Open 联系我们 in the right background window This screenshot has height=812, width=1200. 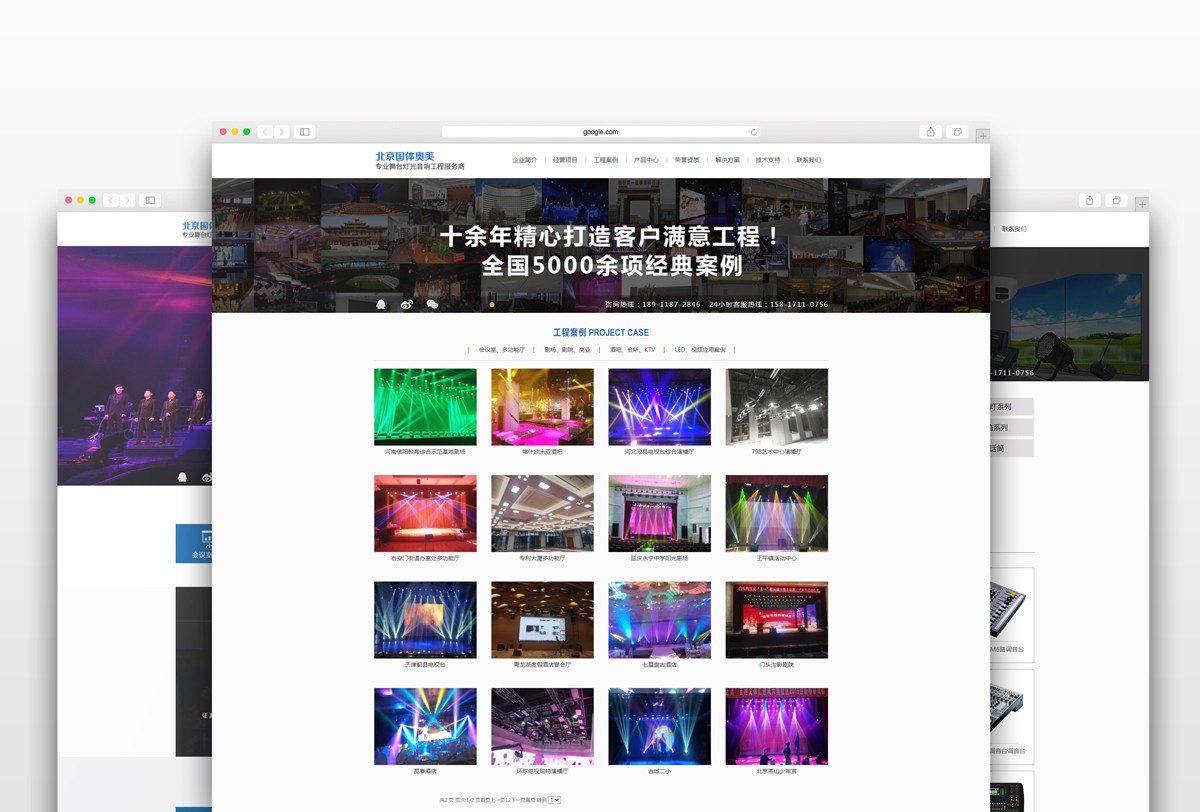tap(1014, 229)
